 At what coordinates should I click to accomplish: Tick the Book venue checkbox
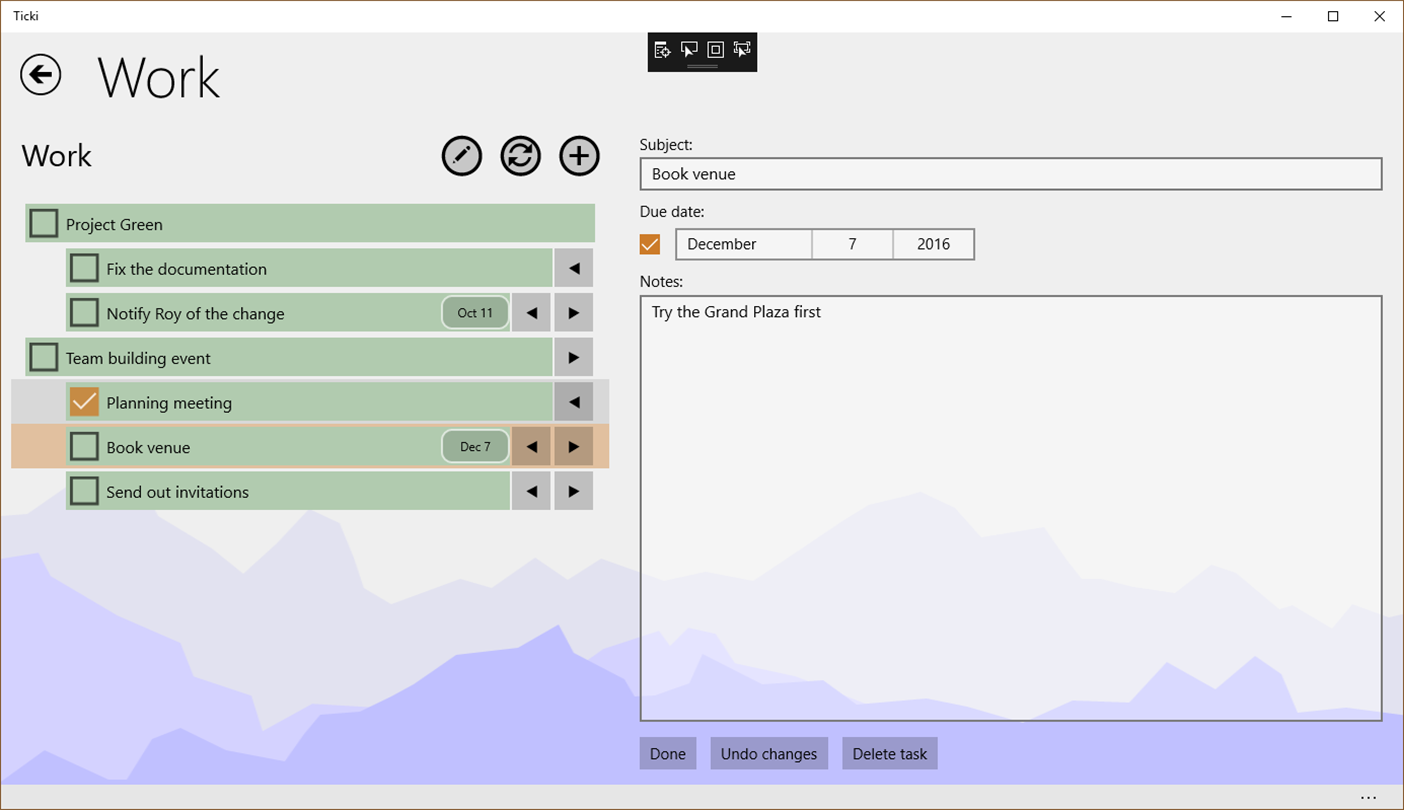pyautogui.click(x=84, y=447)
